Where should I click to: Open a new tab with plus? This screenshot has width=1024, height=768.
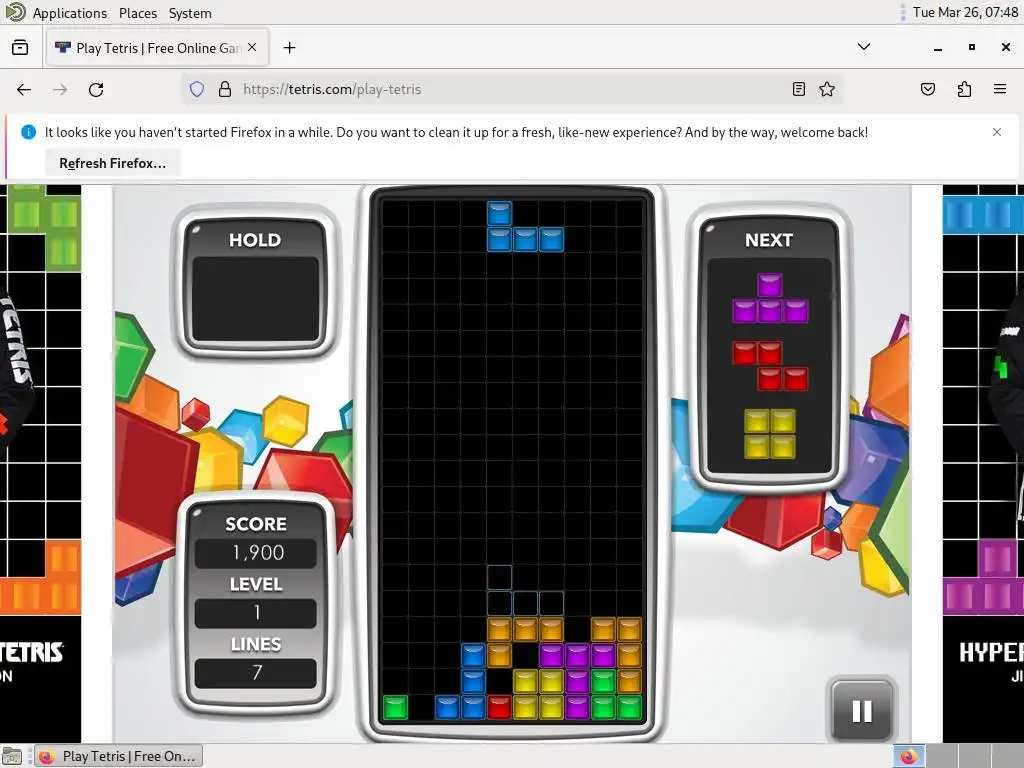pyautogui.click(x=289, y=48)
